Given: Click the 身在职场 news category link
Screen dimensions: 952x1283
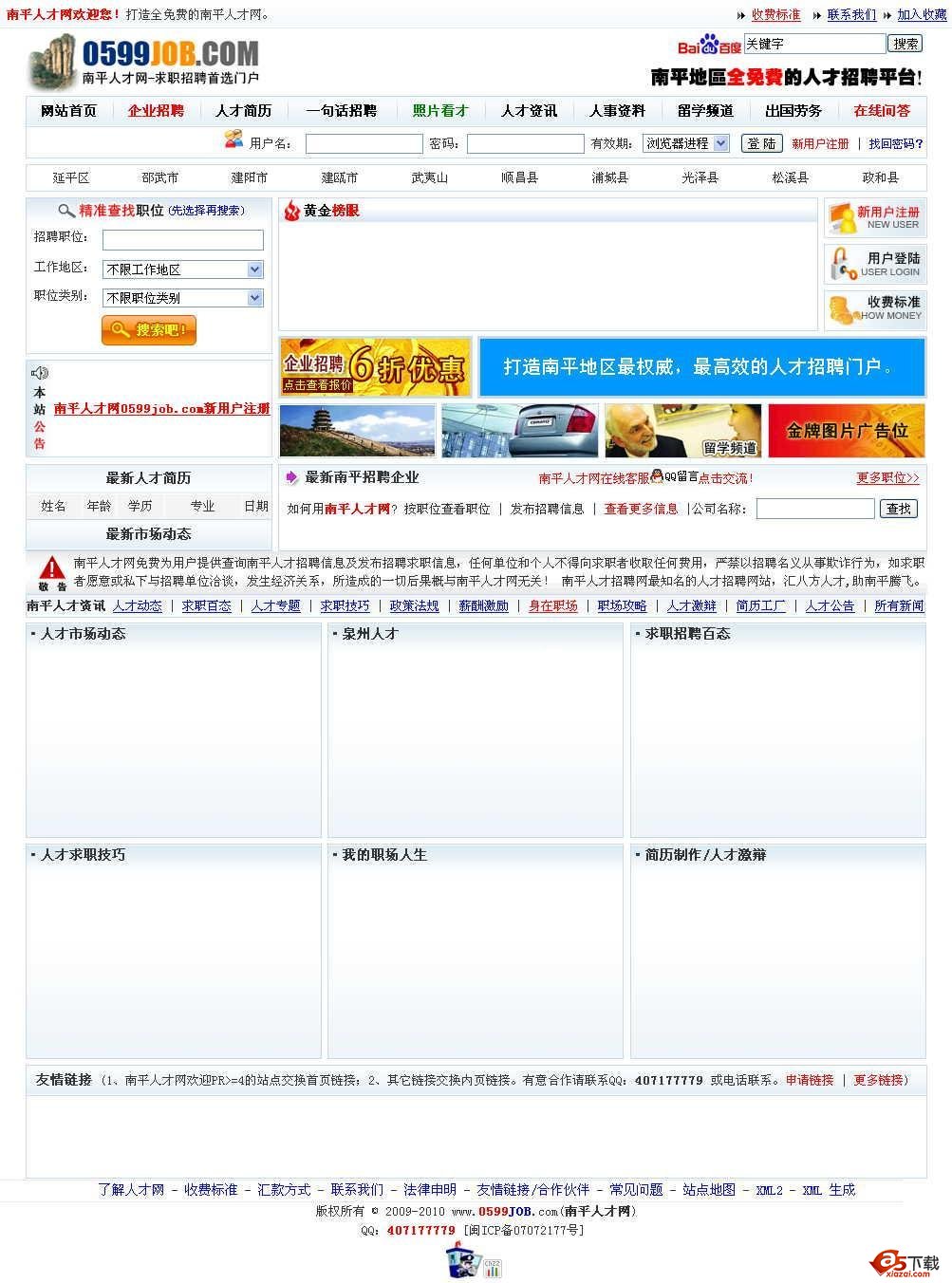Looking at the screenshot, I should click(553, 605).
